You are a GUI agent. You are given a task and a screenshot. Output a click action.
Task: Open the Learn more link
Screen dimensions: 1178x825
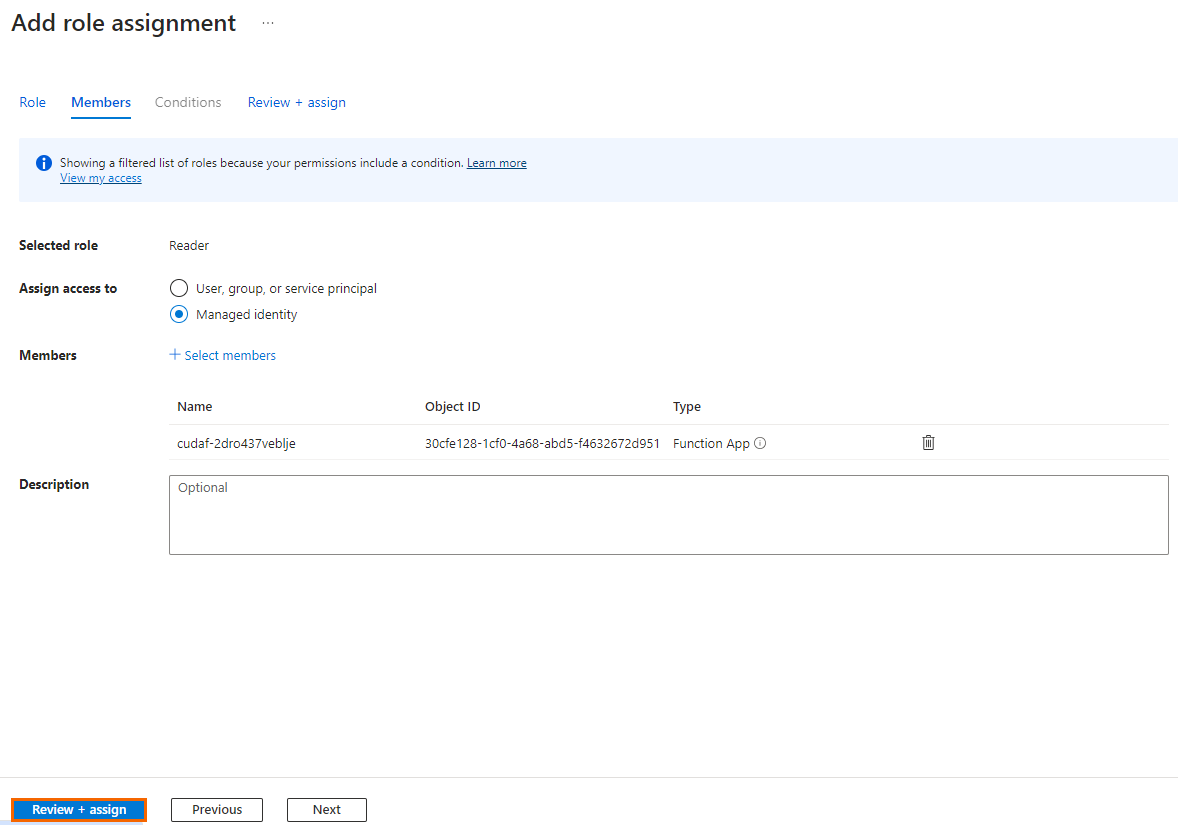[x=496, y=162]
